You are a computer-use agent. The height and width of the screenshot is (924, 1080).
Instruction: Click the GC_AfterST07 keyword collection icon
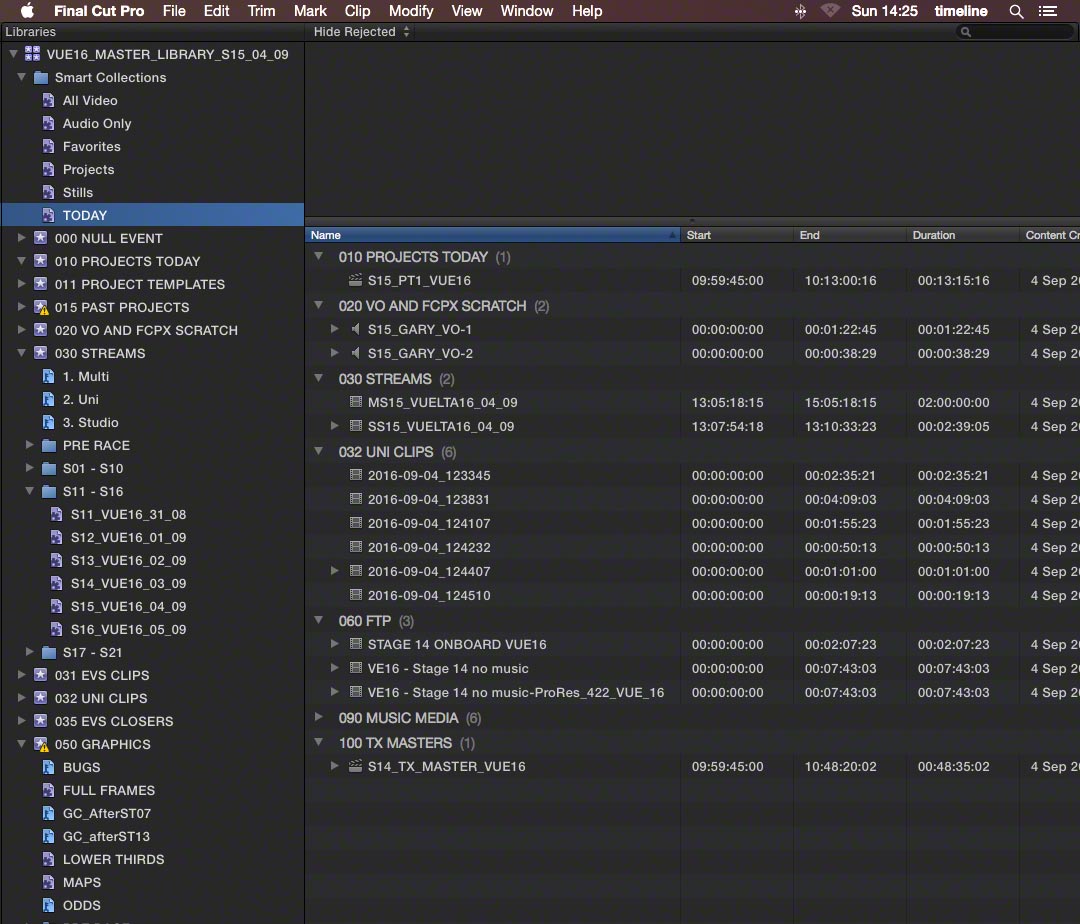coord(48,813)
